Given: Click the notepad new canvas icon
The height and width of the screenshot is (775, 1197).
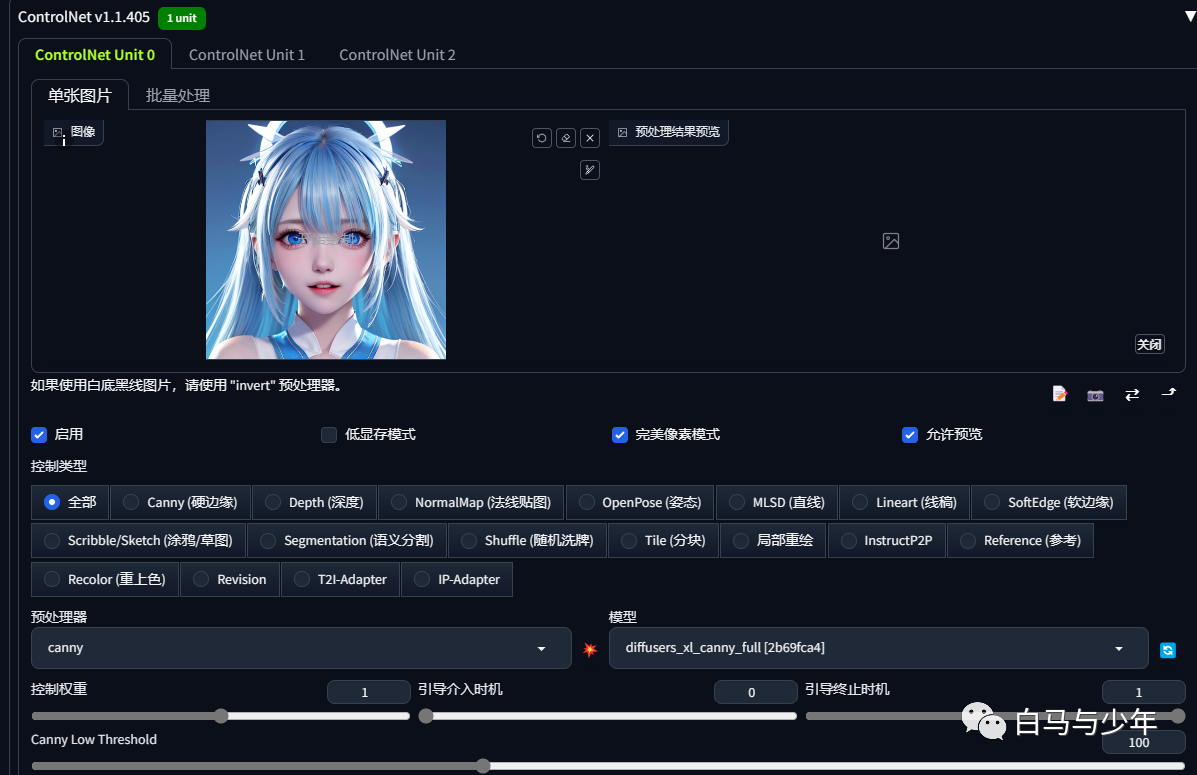Looking at the screenshot, I should tap(1060, 394).
